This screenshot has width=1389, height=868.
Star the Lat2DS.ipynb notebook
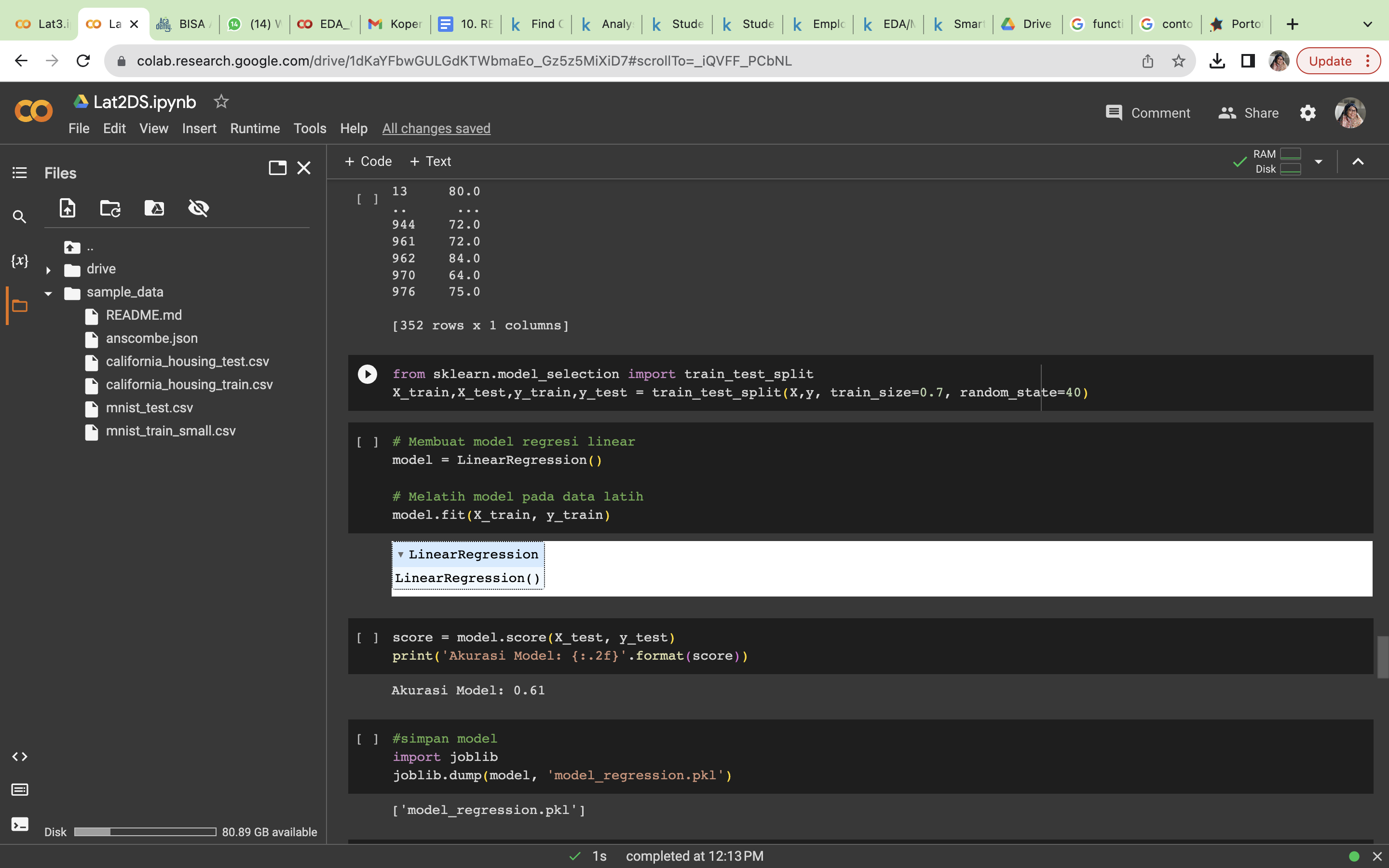point(221,102)
